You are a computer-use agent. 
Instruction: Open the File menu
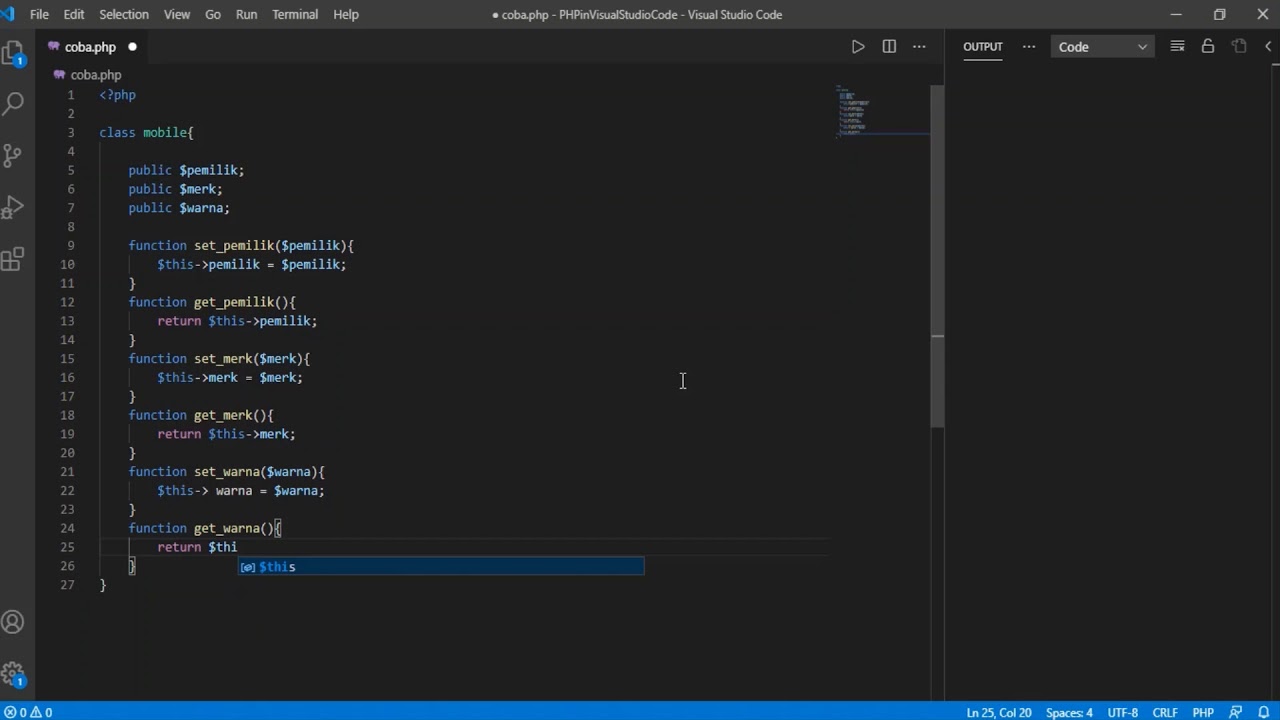pyautogui.click(x=39, y=14)
